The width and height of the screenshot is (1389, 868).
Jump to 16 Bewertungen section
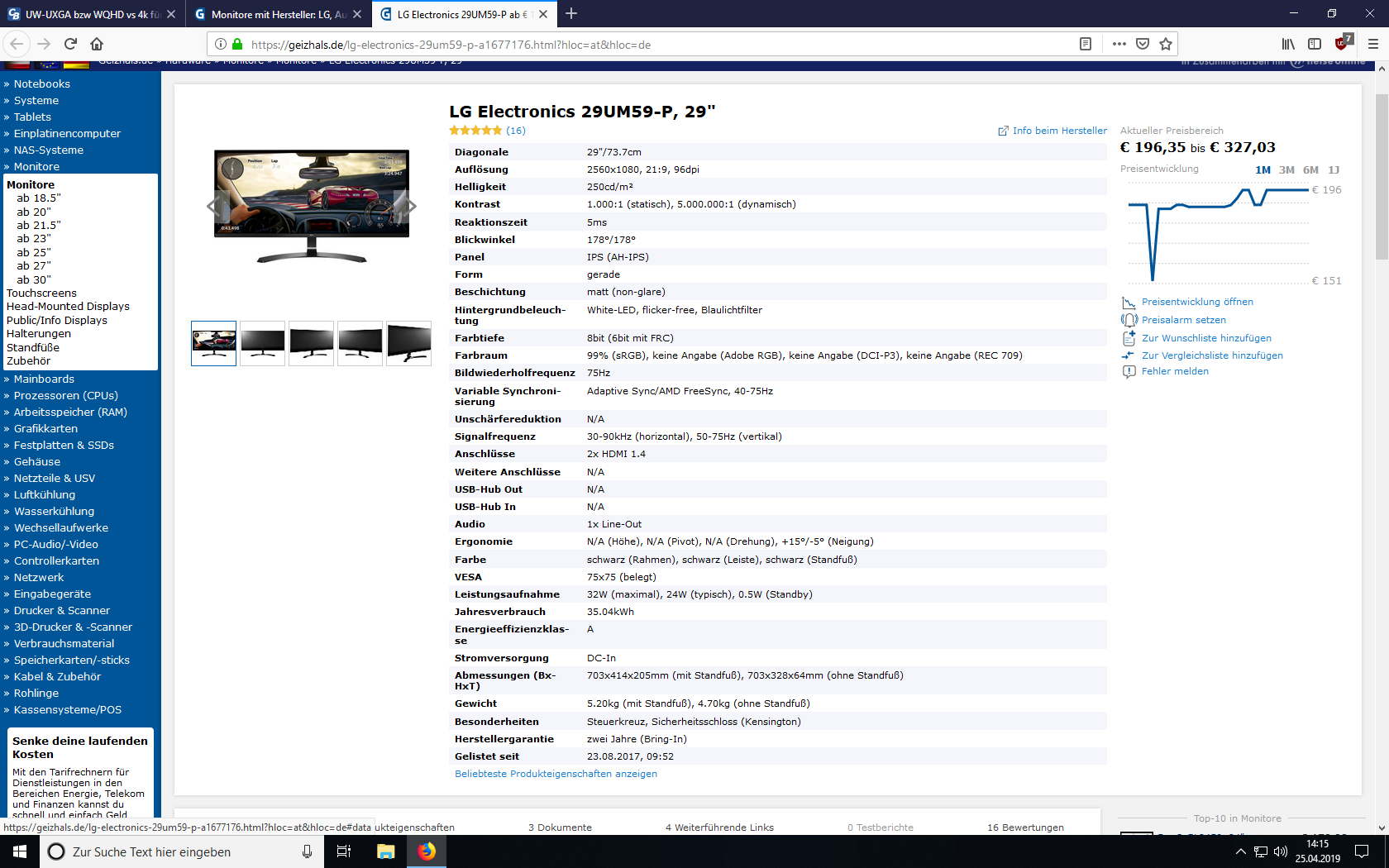point(1025,827)
